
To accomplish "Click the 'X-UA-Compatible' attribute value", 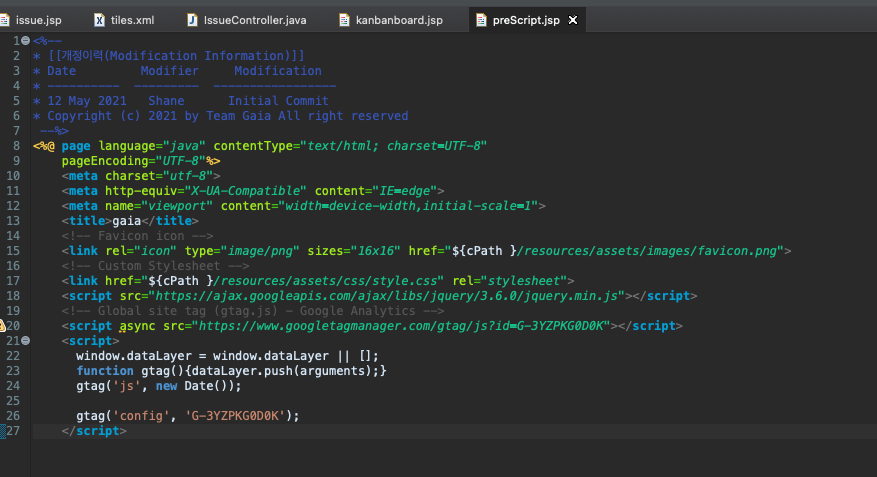I will tap(246, 191).
